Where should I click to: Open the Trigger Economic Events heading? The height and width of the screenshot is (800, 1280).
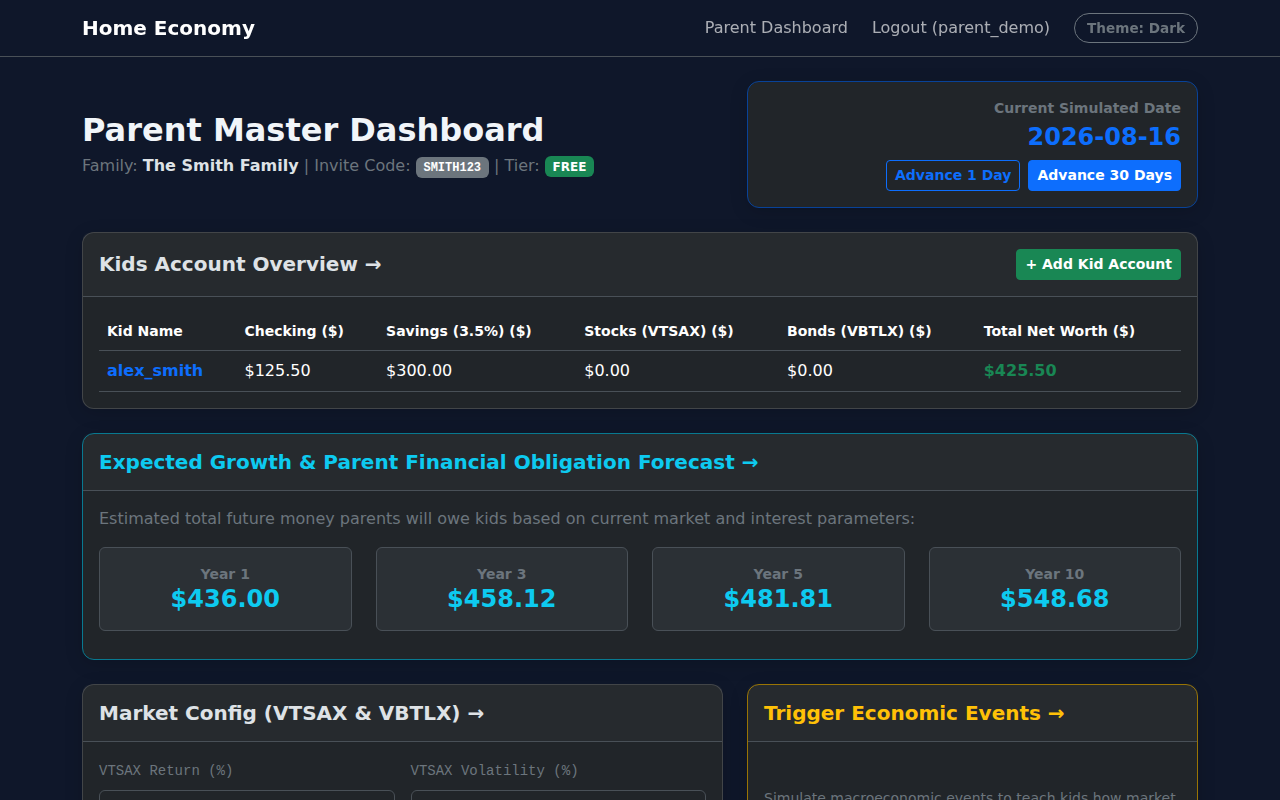coord(914,713)
